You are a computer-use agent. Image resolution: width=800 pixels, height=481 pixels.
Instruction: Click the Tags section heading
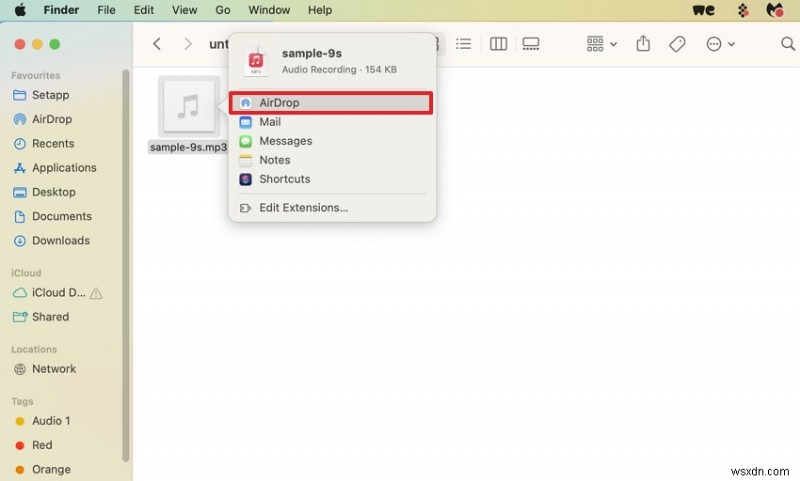click(22, 401)
